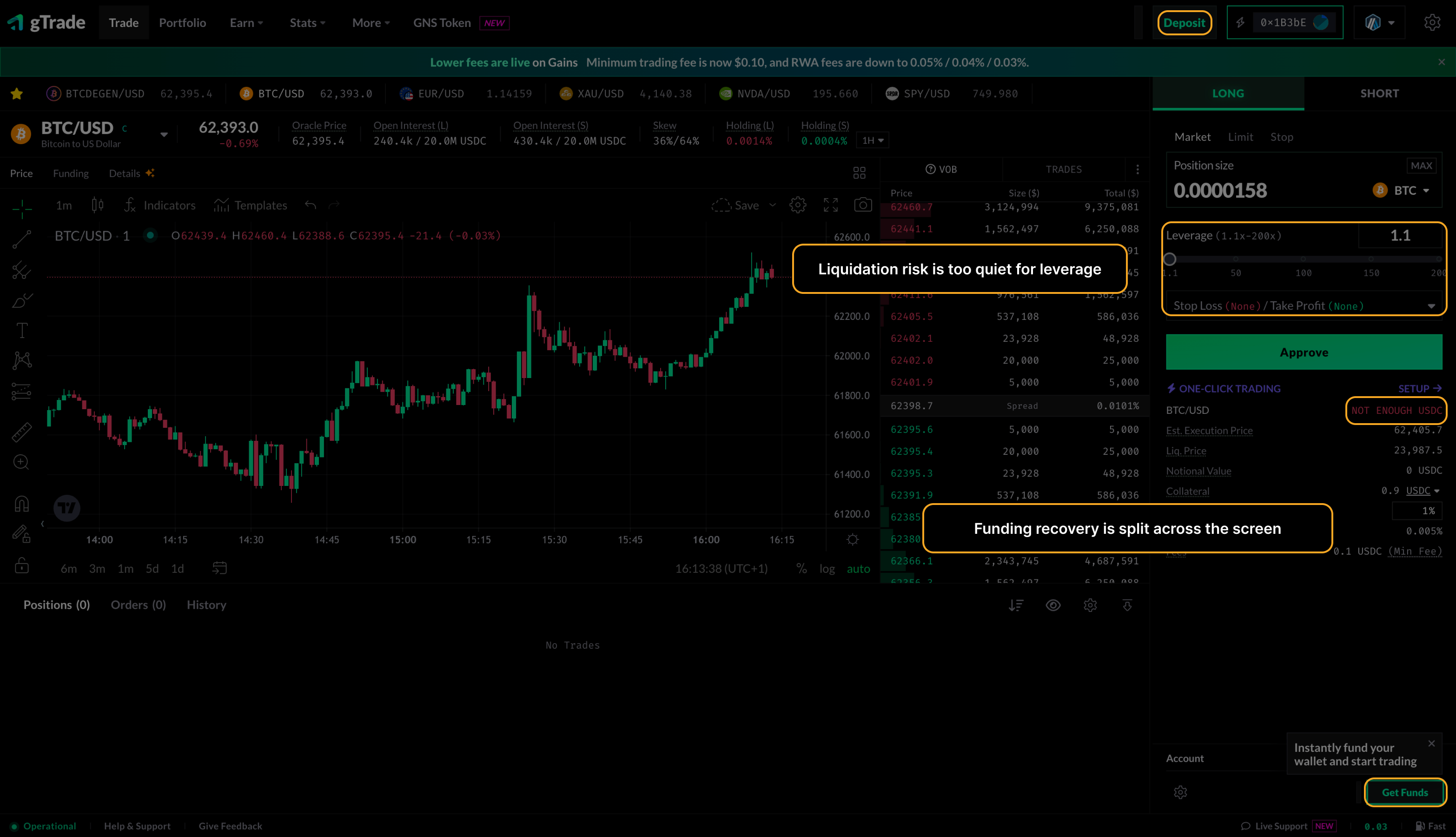This screenshot has height=837, width=1456.
Task: Open the Stats dropdown menu
Action: pos(307,22)
